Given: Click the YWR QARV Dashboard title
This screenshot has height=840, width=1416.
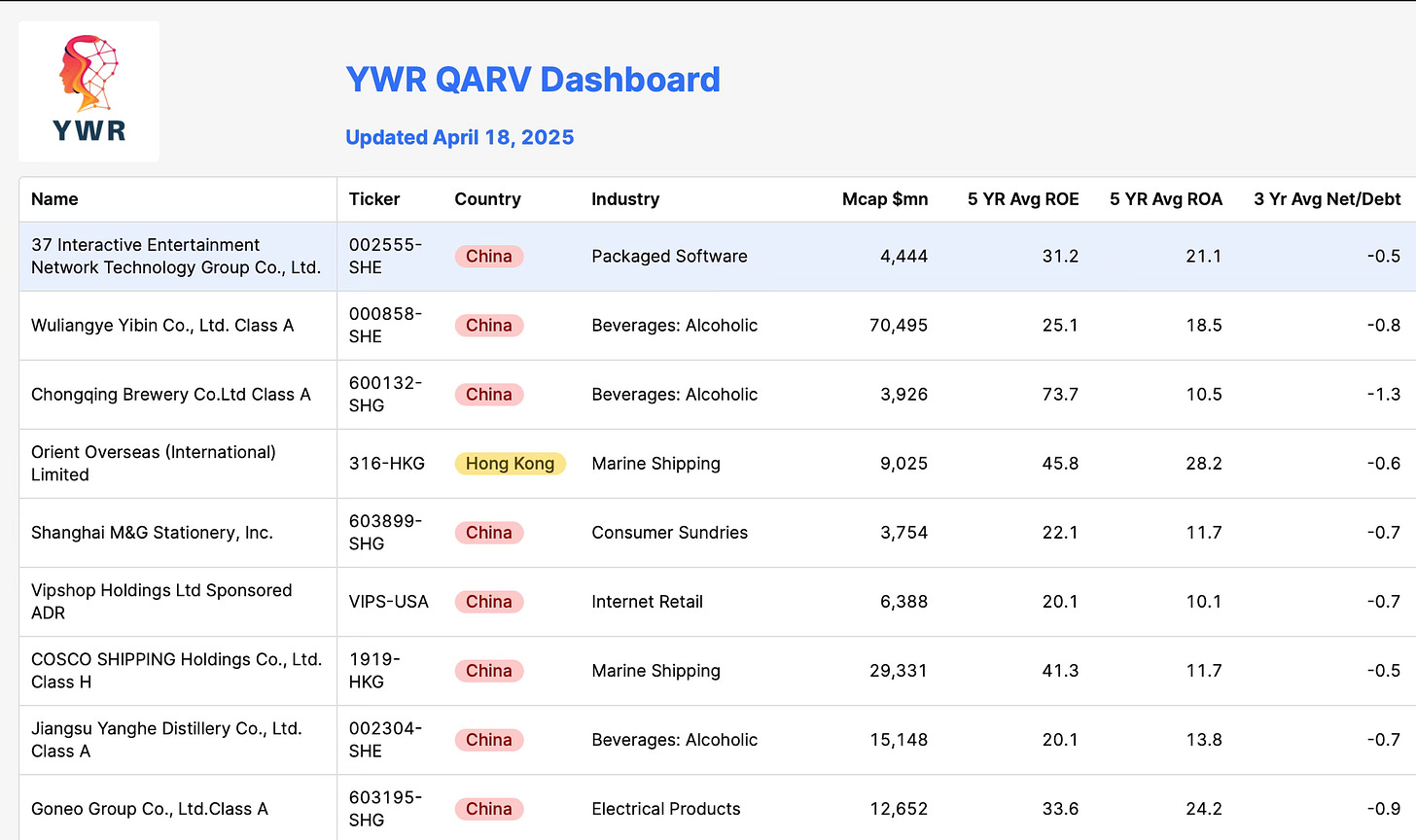Looking at the screenshot, I should (x=533, y=80).
